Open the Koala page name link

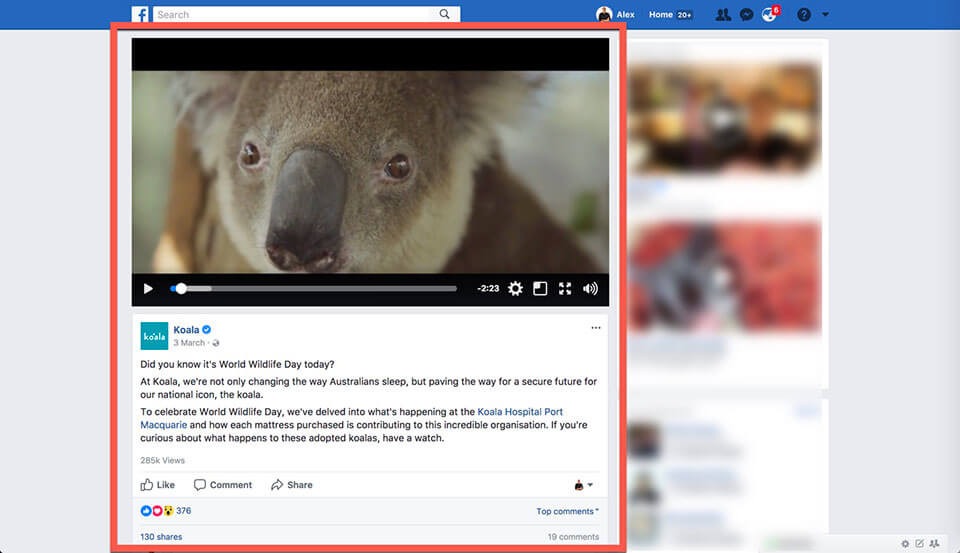point(186,329)
